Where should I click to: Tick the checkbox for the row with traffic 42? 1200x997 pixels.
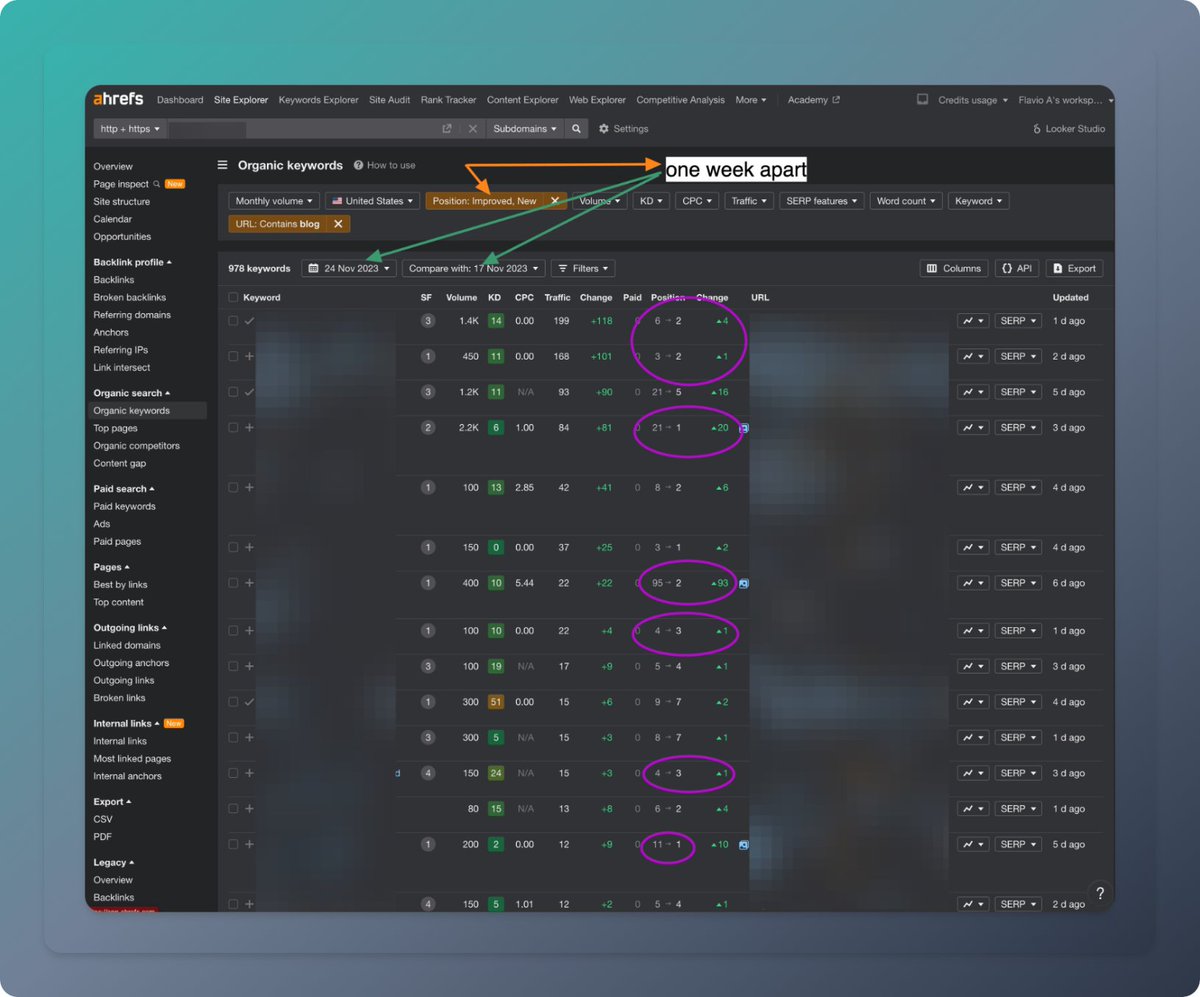(x=233, y=487)
